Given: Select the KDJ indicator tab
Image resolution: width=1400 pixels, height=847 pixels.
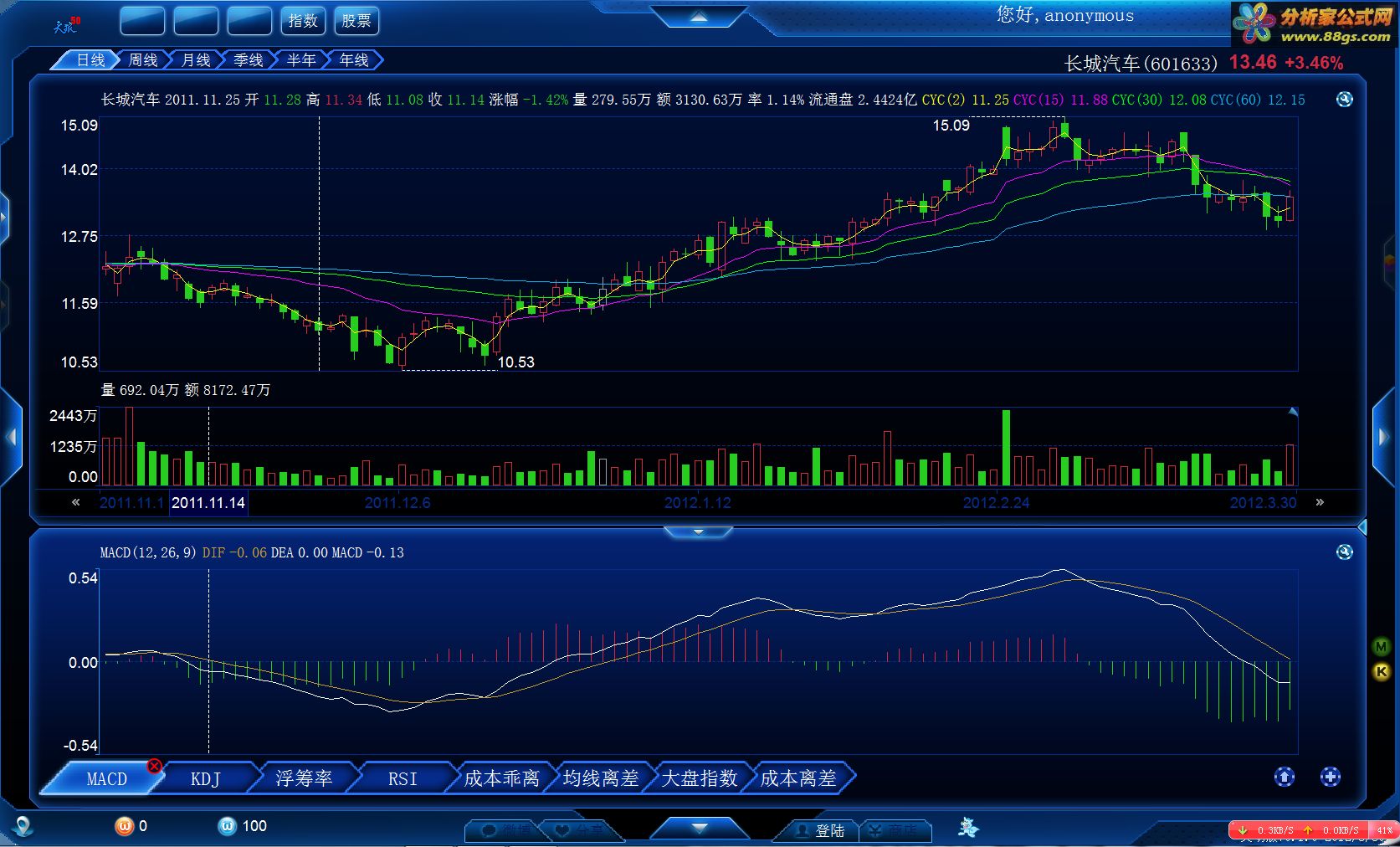Looking at the screenshot, I should 205,778.
